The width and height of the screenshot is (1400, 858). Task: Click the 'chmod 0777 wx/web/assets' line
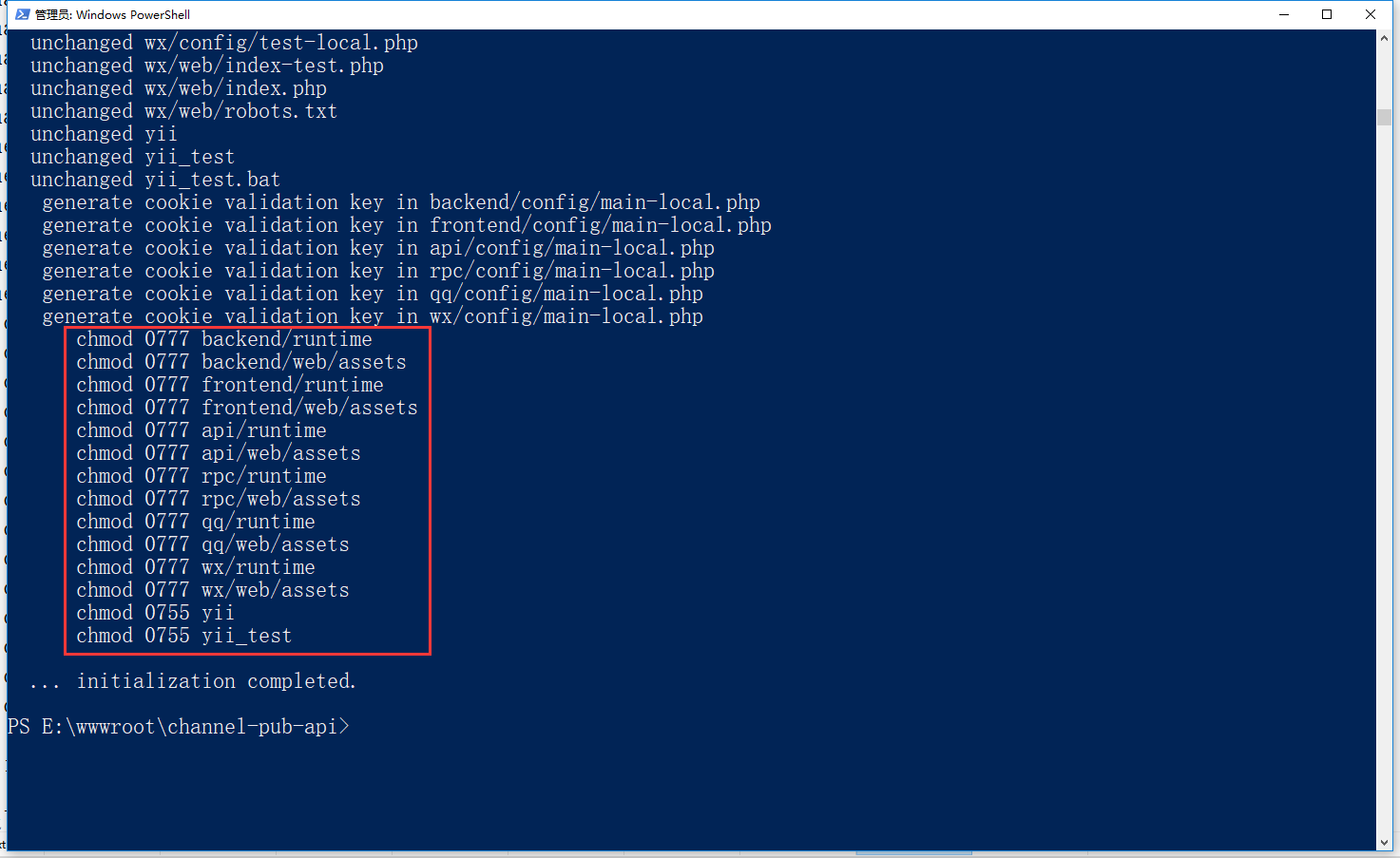click(x=213, y=590)
